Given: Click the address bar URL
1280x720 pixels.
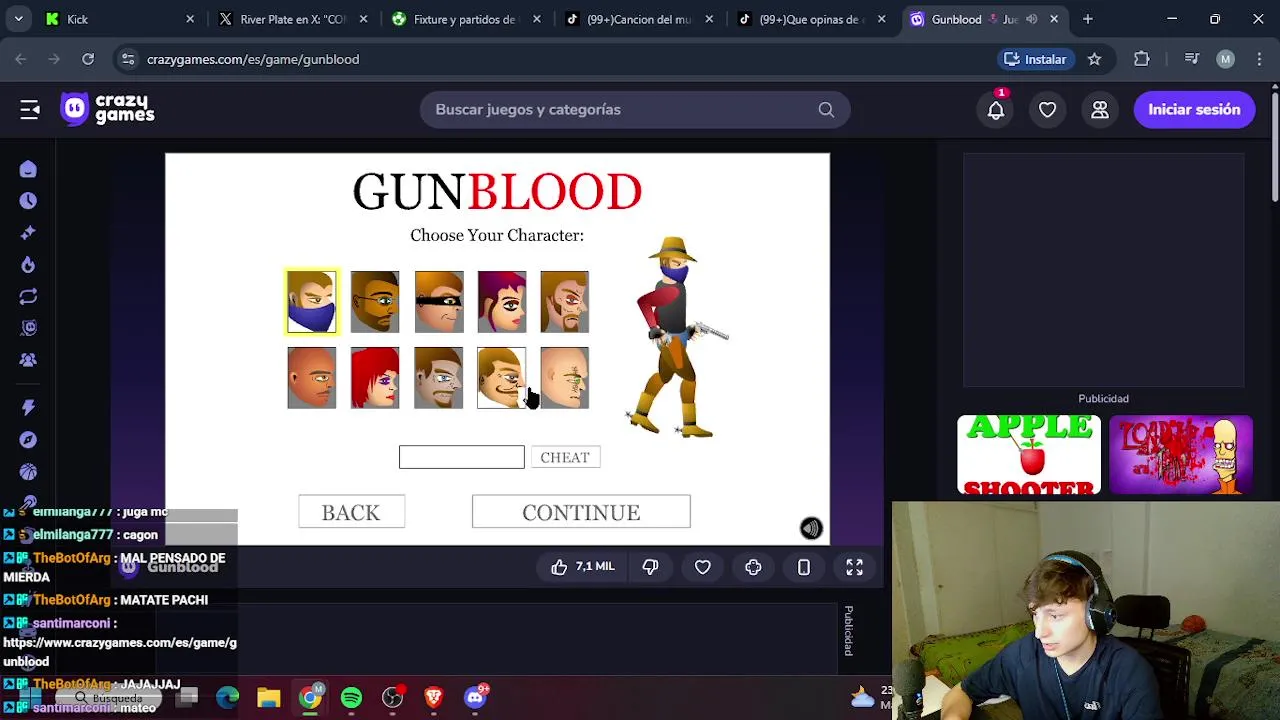Looking at the screenshot, I should (x=253, y=59).
